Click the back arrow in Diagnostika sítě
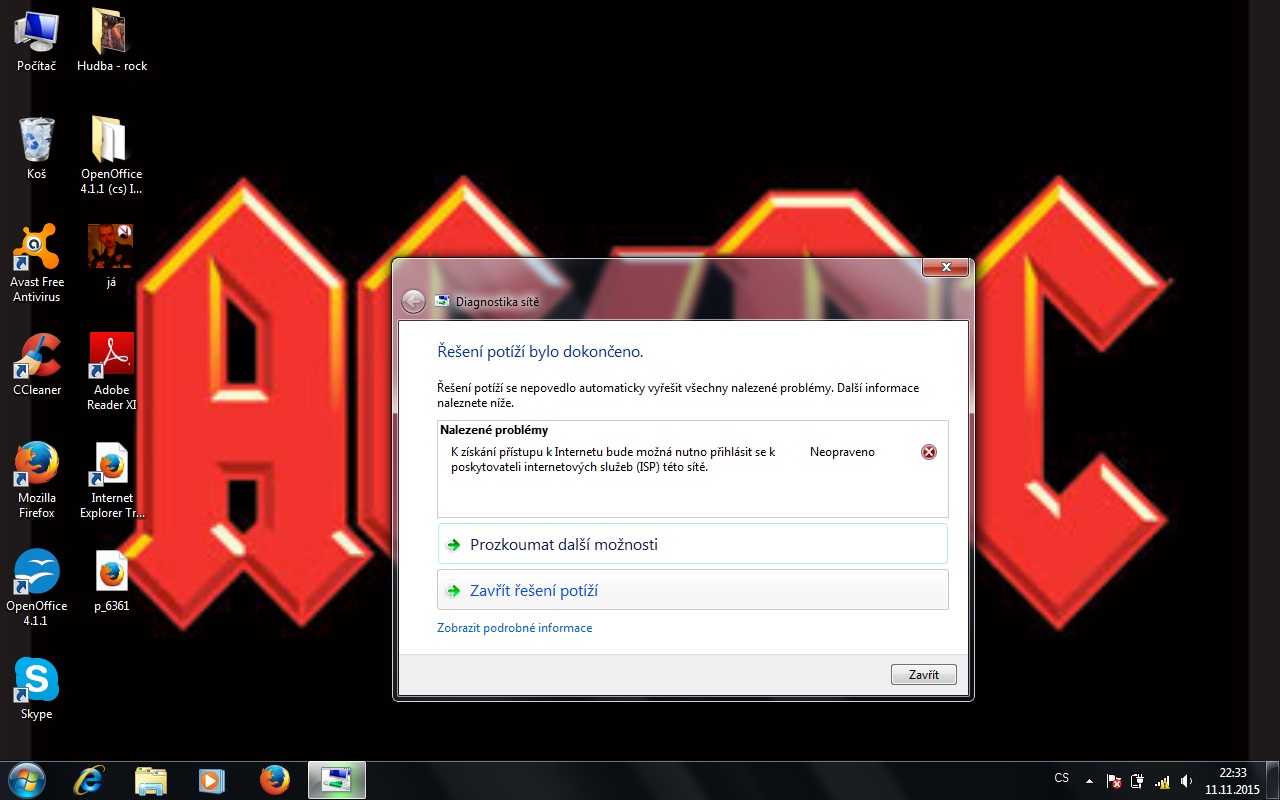Screen dimensions: 1280x800 click(413, 301)
